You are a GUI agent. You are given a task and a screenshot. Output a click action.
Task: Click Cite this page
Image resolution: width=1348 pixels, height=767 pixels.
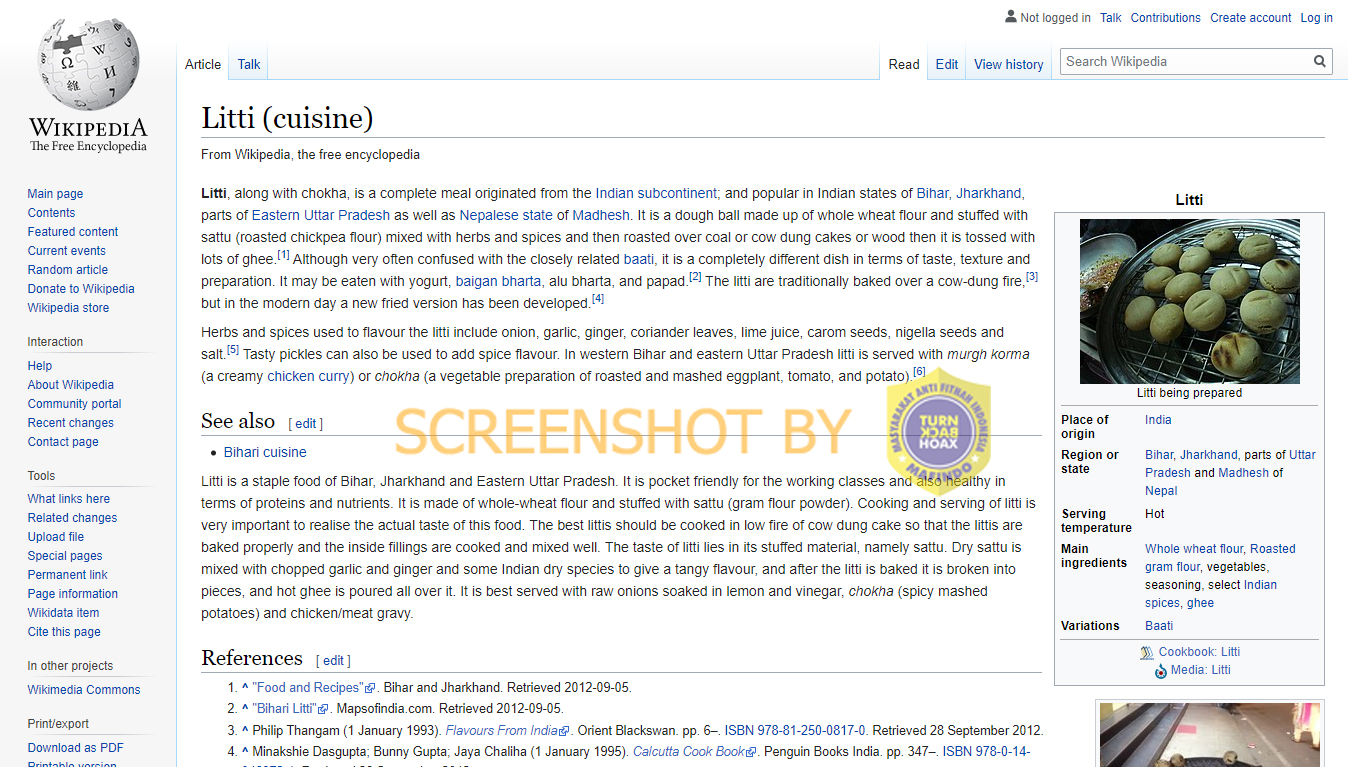[x=64, y=632]
